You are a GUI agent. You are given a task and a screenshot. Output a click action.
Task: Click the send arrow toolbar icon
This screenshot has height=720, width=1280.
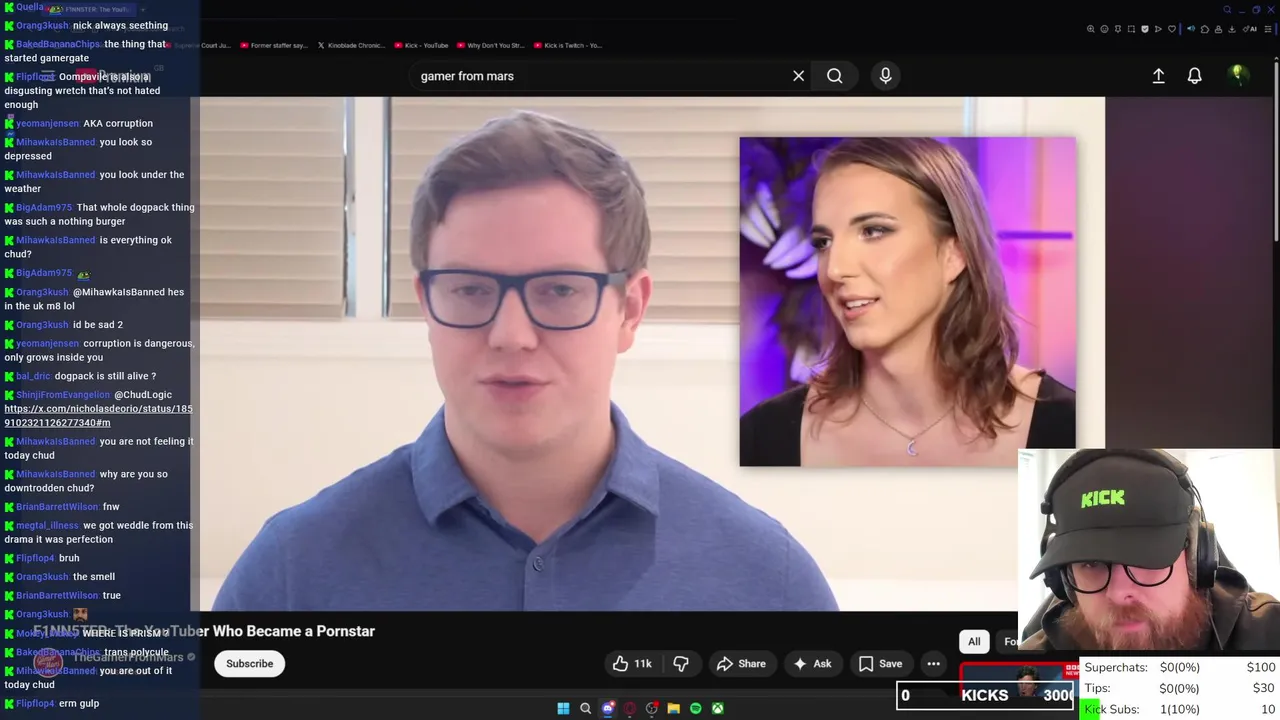[1158, 29]
